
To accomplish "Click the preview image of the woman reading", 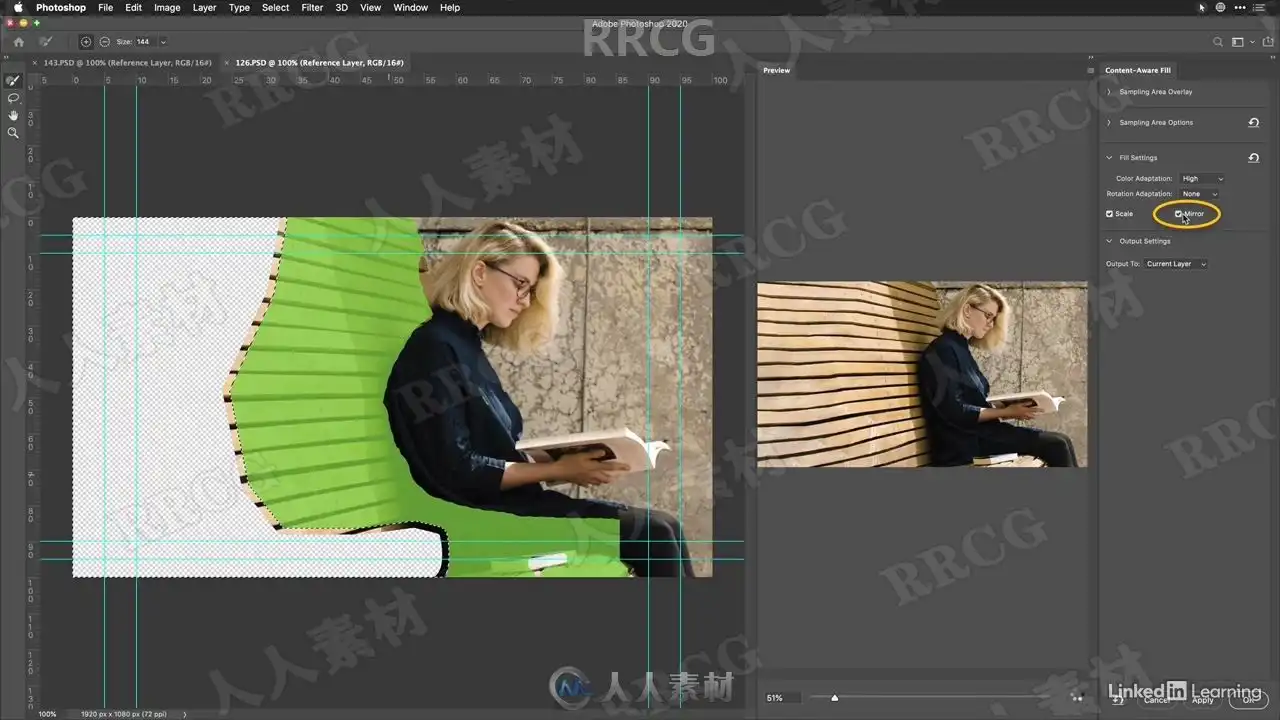I will [x=922, y=374].
